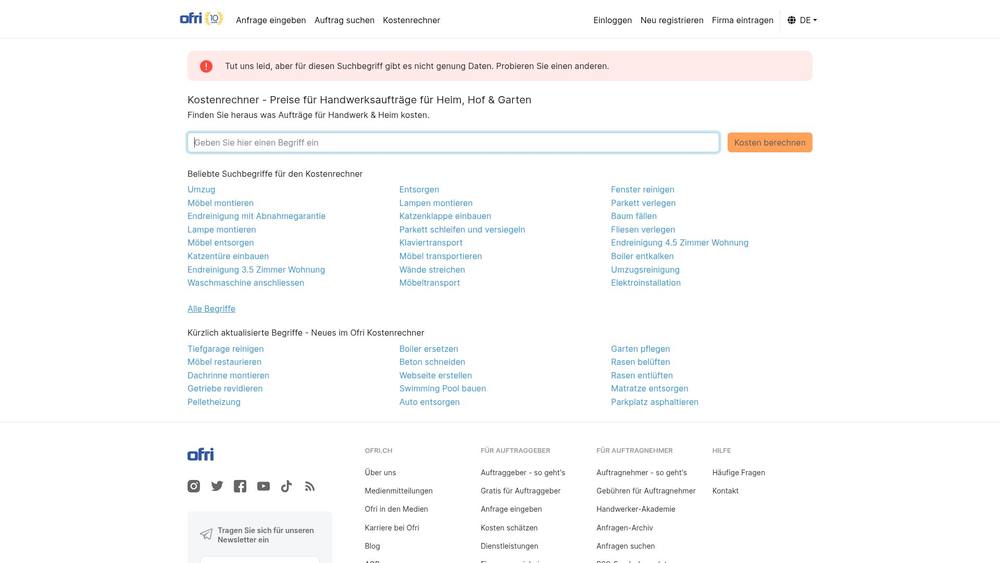Open Ofri Facebook page icon
Image resolution: width=1000 pixels, height=563 pixels.
240,486
